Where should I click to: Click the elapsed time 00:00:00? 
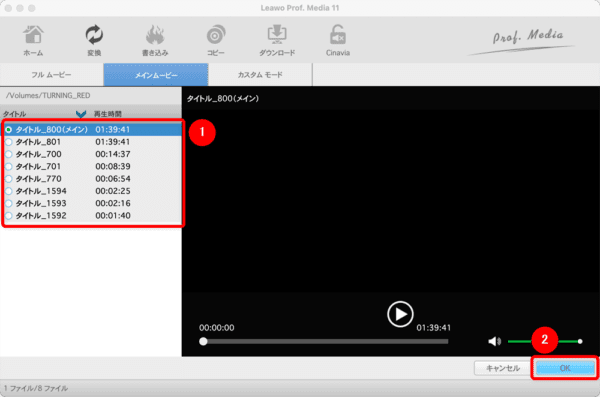pyautogui.click(x=217, y=328)
